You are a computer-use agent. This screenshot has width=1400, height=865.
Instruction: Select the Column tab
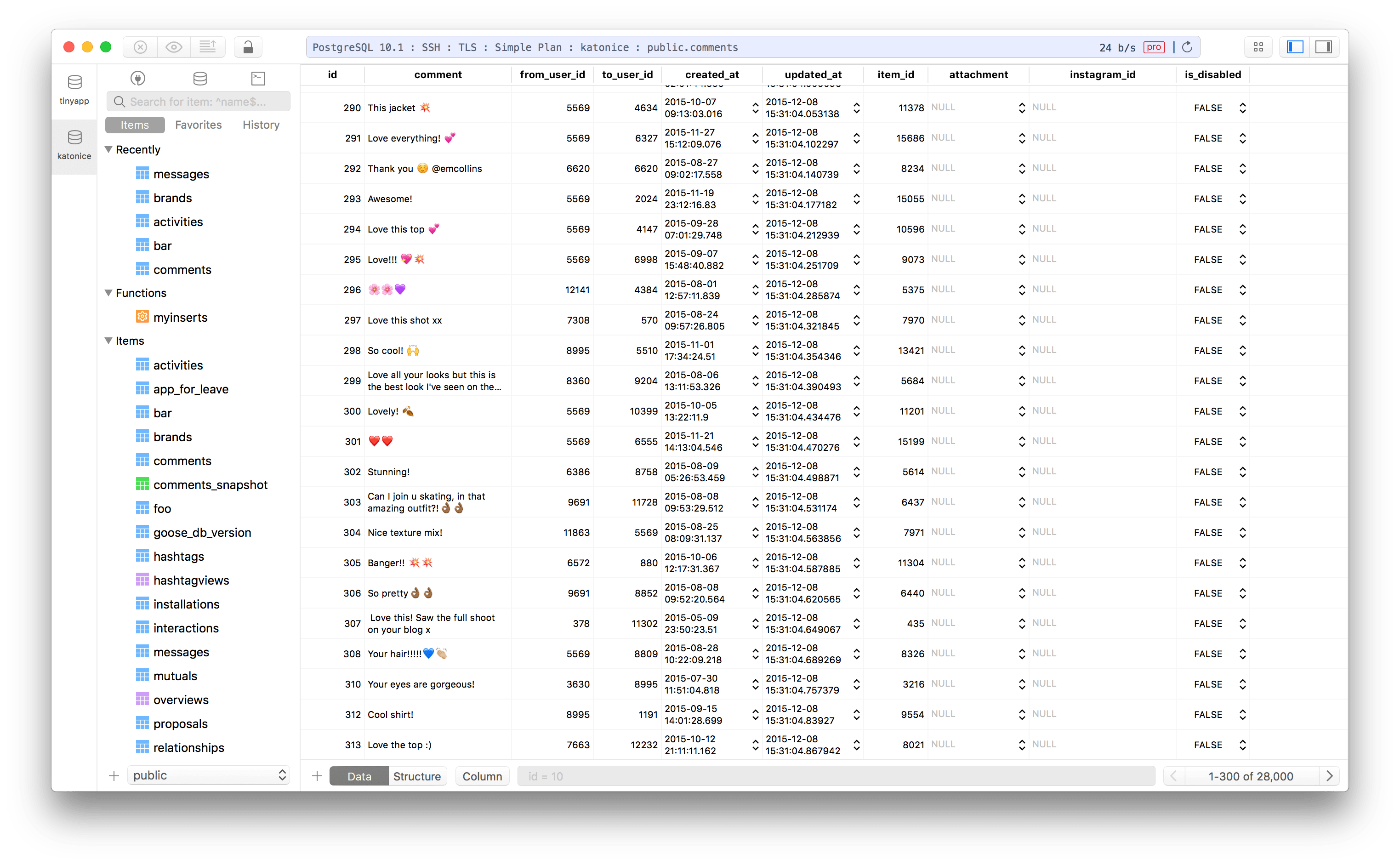(482, 775)
